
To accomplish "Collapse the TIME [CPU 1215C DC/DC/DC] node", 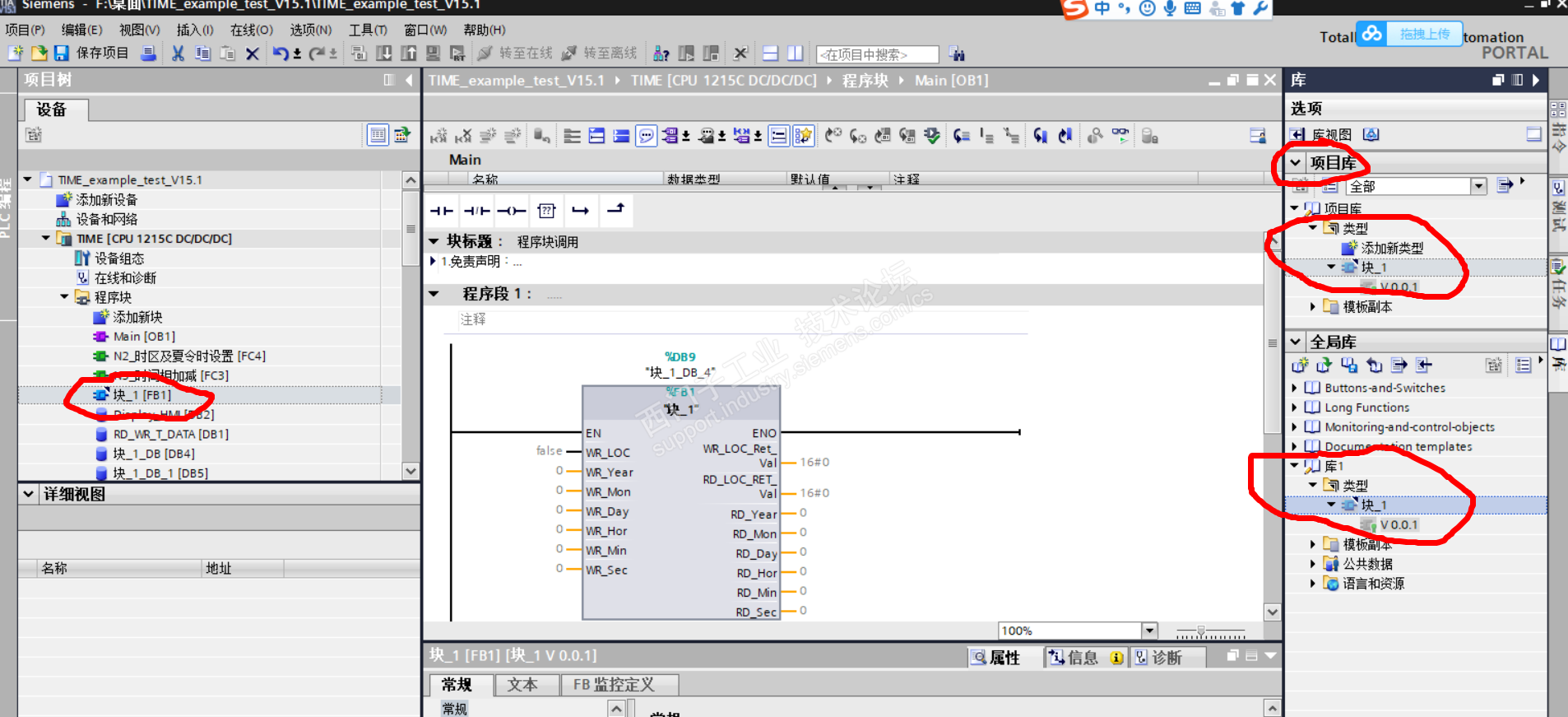I will [46, 239].
